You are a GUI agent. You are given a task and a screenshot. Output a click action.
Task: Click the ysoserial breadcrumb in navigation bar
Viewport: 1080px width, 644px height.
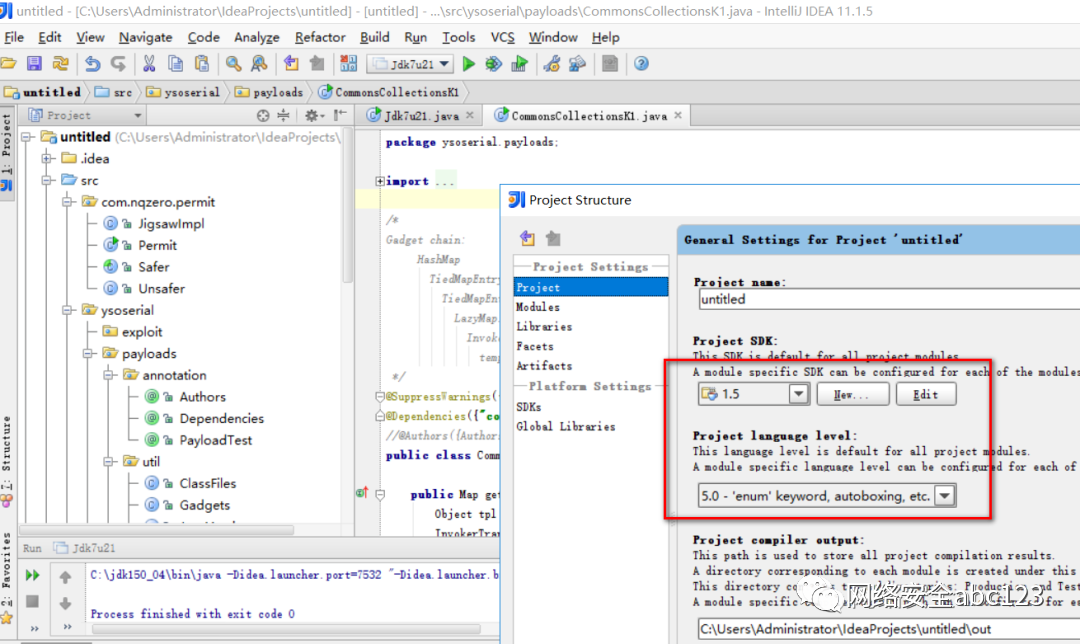[183, 92]
